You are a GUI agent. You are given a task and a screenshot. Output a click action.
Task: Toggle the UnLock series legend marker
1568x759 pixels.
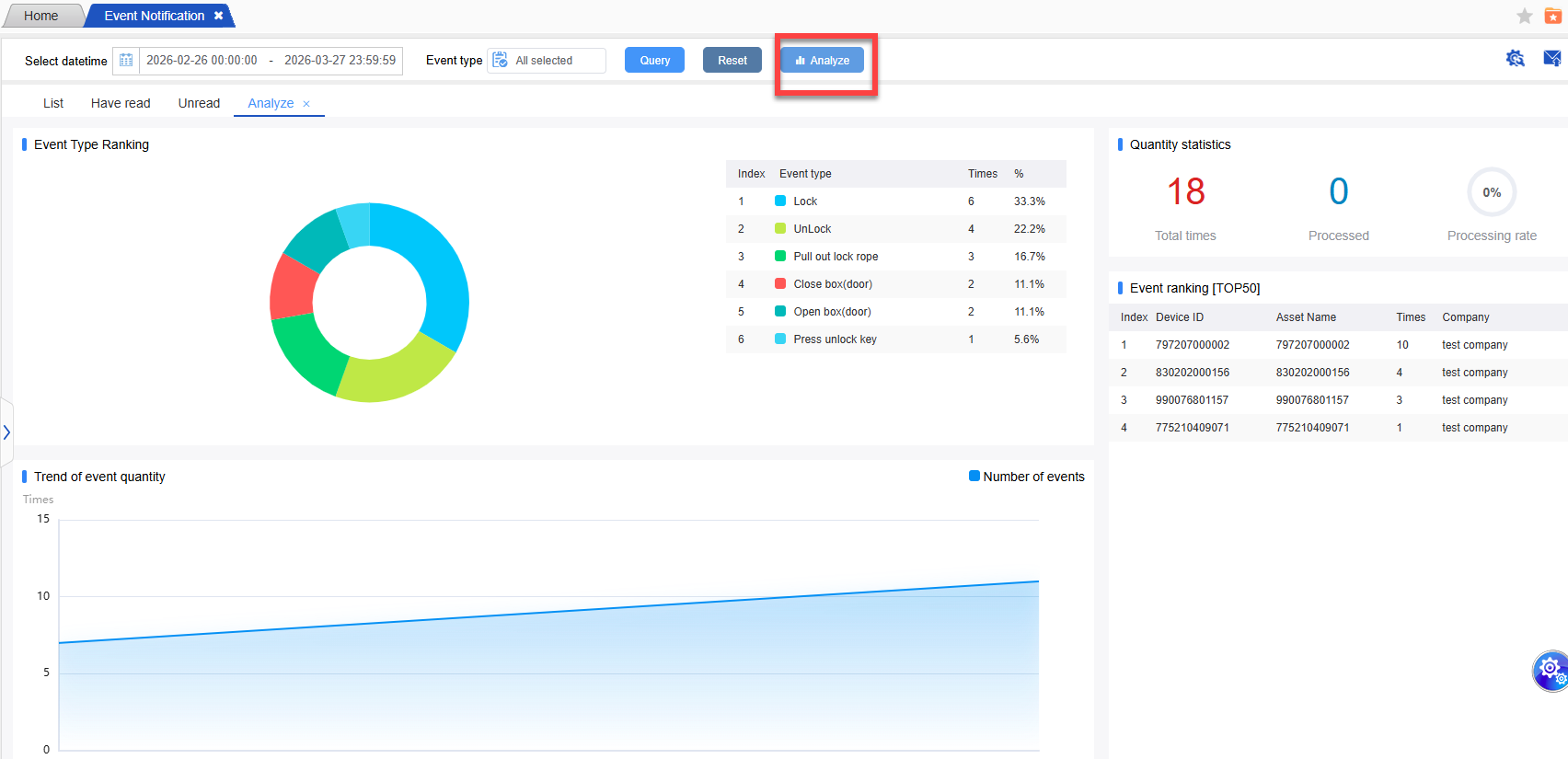pyautogui.click(x=780, y=229)
